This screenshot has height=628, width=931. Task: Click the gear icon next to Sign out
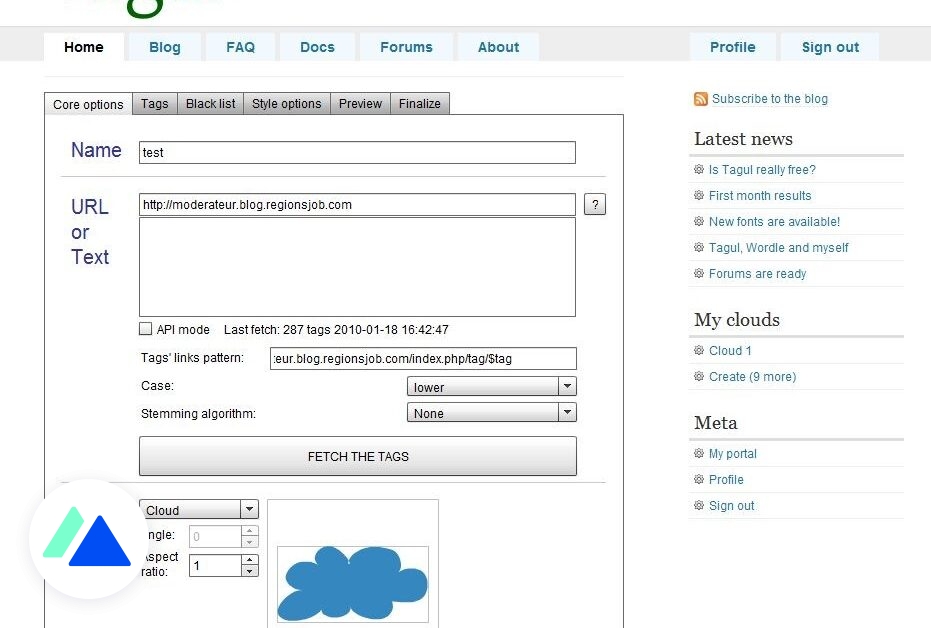(699, 505)
